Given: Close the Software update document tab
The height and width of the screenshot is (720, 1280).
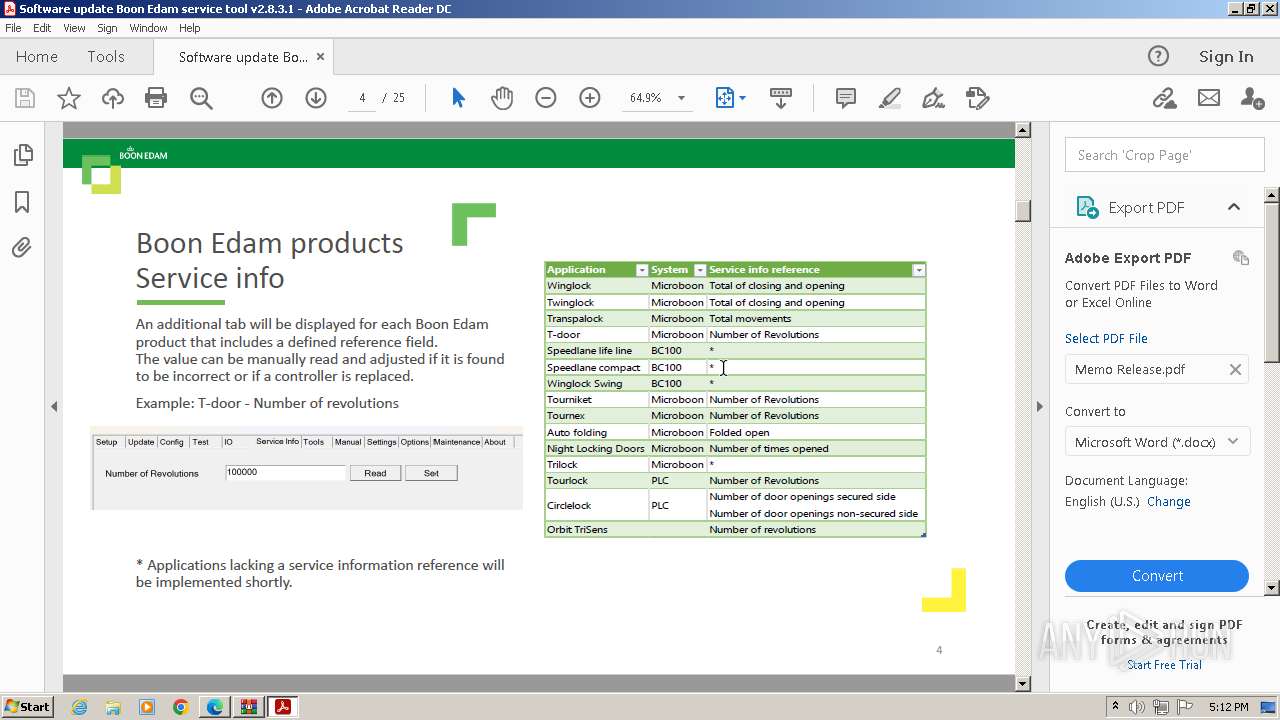Looking at the screenshot, I should tap(321, 57).
